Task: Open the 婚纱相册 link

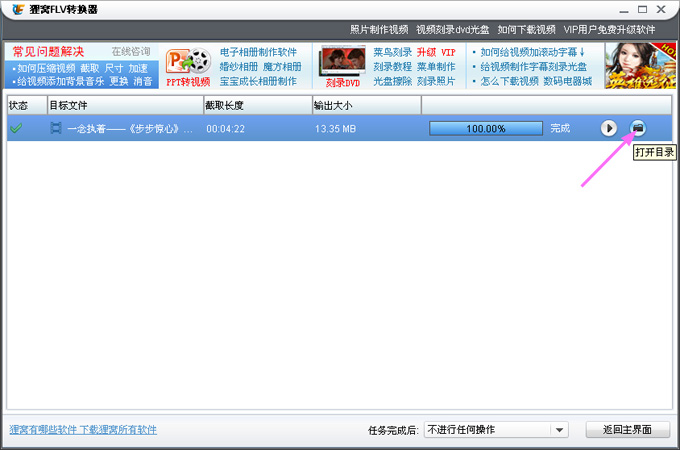Action: pos(239,67)
